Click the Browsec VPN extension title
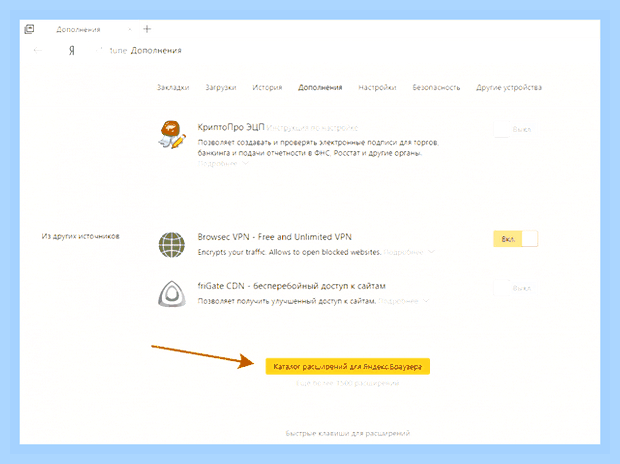This screenshot has height=464, width=620. pos(274,237)
